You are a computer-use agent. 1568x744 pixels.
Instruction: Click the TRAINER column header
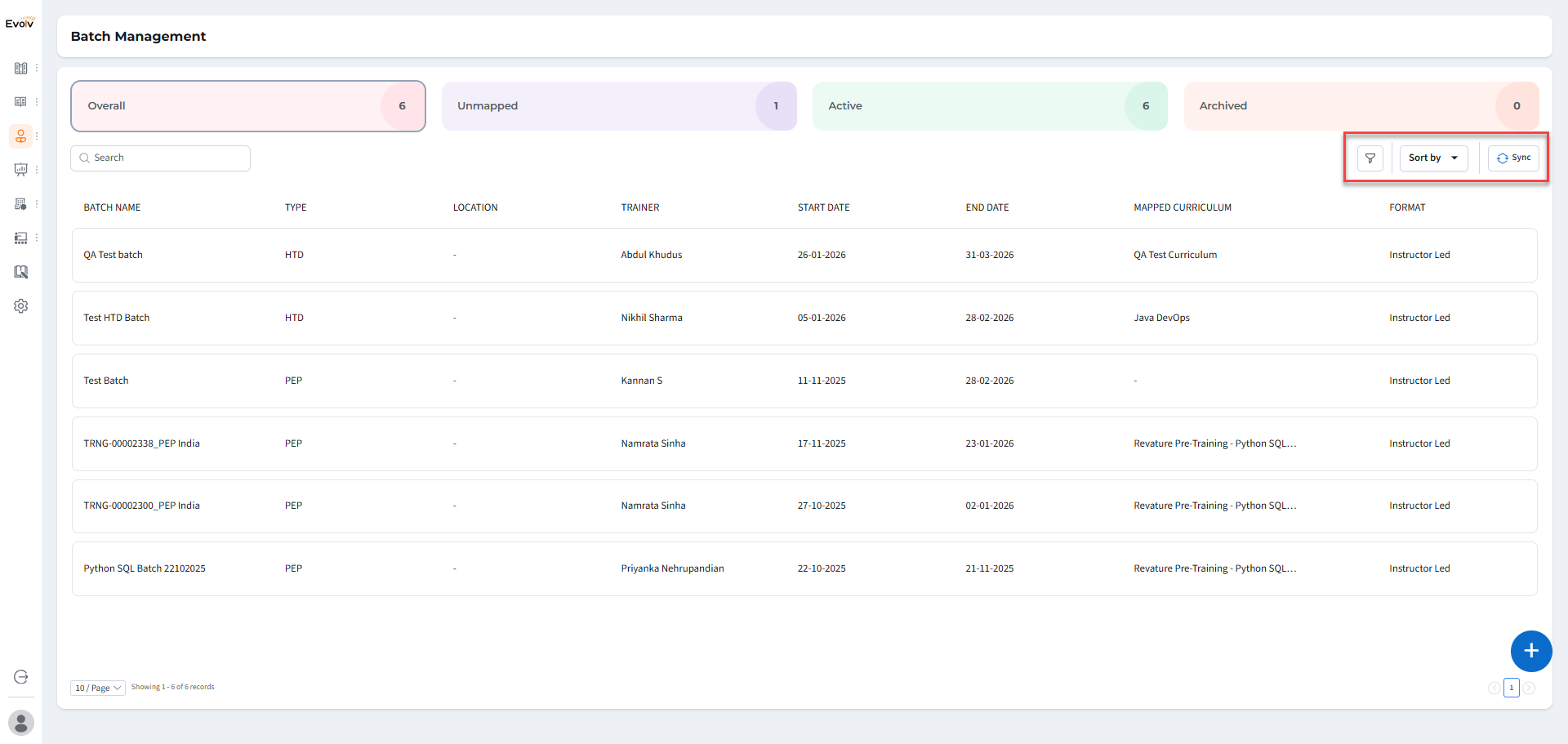click(x=640, y=207)
